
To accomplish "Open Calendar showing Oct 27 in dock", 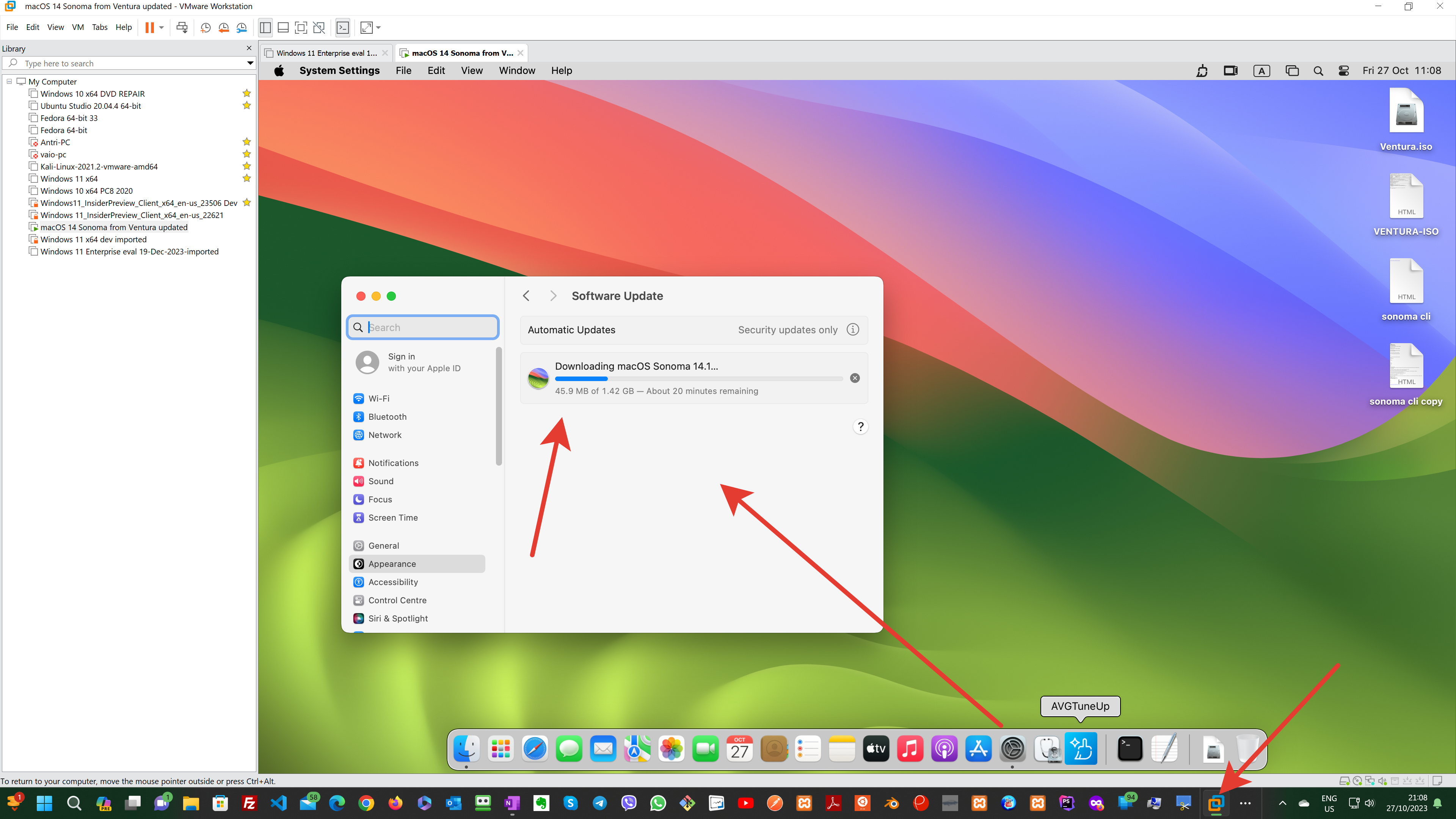I will coord(740,749).
